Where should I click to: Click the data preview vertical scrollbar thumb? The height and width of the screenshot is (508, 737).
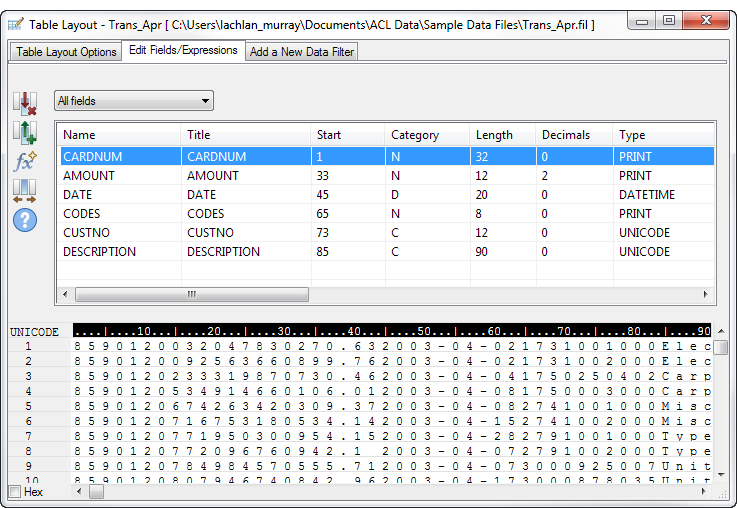[x=720, y=348]
